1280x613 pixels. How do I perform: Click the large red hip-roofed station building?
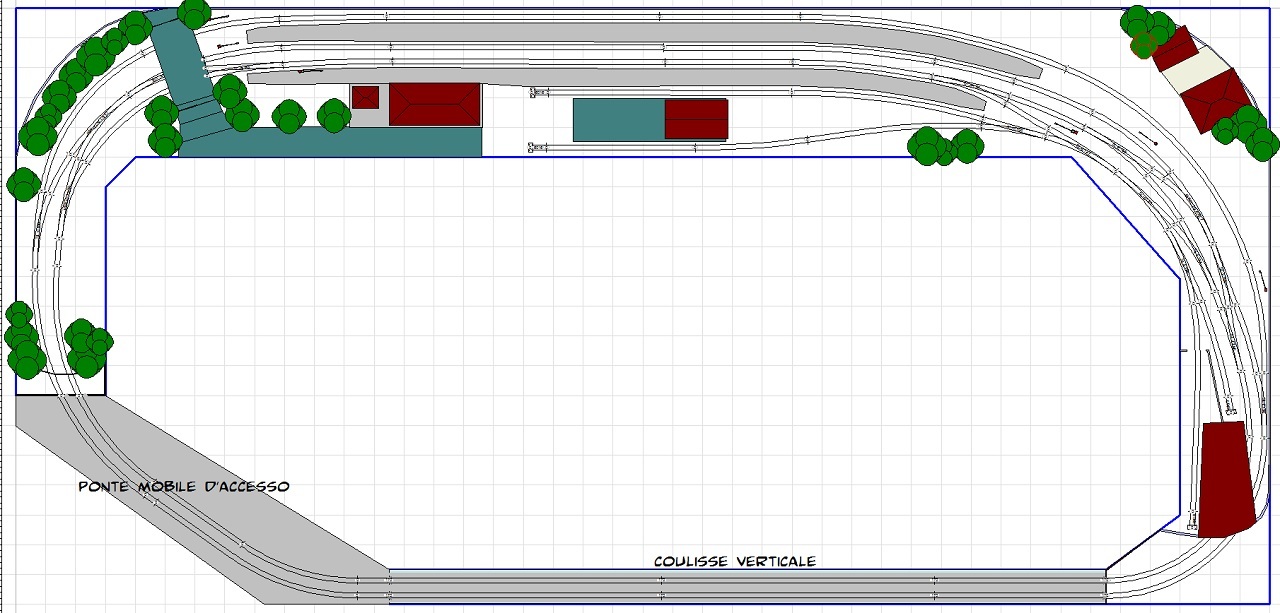click(x=435, y=104)
